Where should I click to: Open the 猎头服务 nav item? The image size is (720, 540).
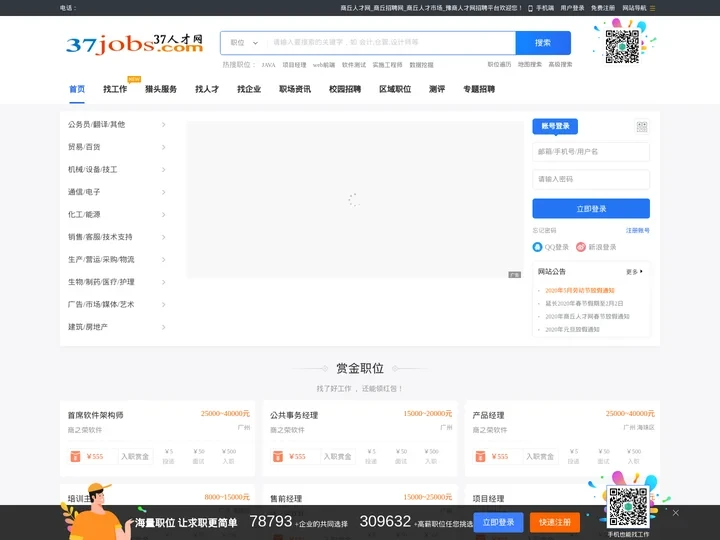coord(161,89)
